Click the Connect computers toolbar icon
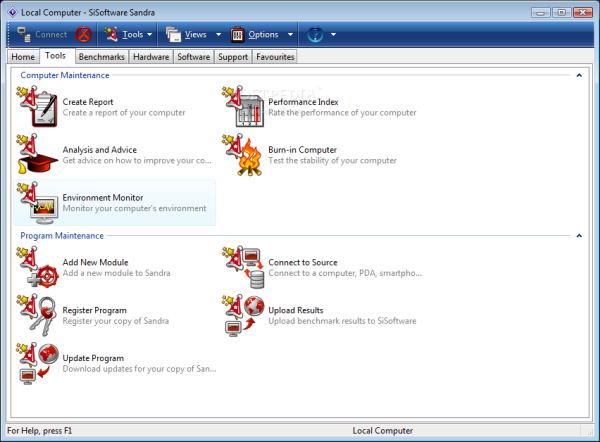Viewport: 600px width, 442px height. coord(24,34)
